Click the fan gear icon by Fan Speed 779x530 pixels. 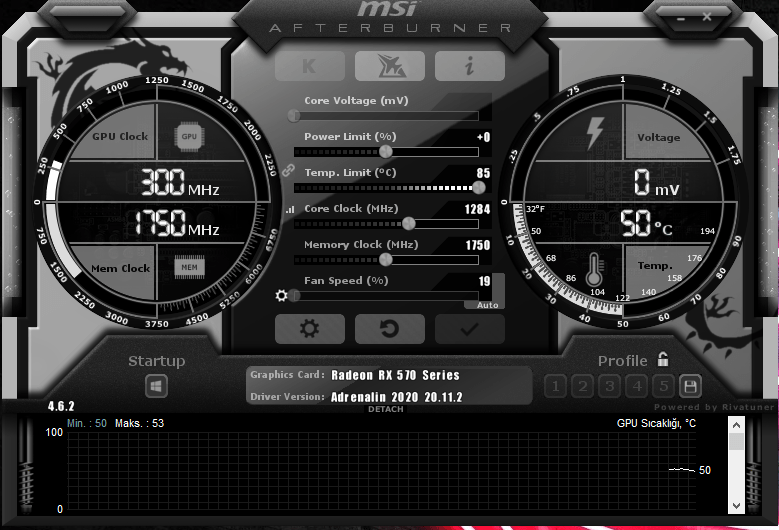coord(281,296)
